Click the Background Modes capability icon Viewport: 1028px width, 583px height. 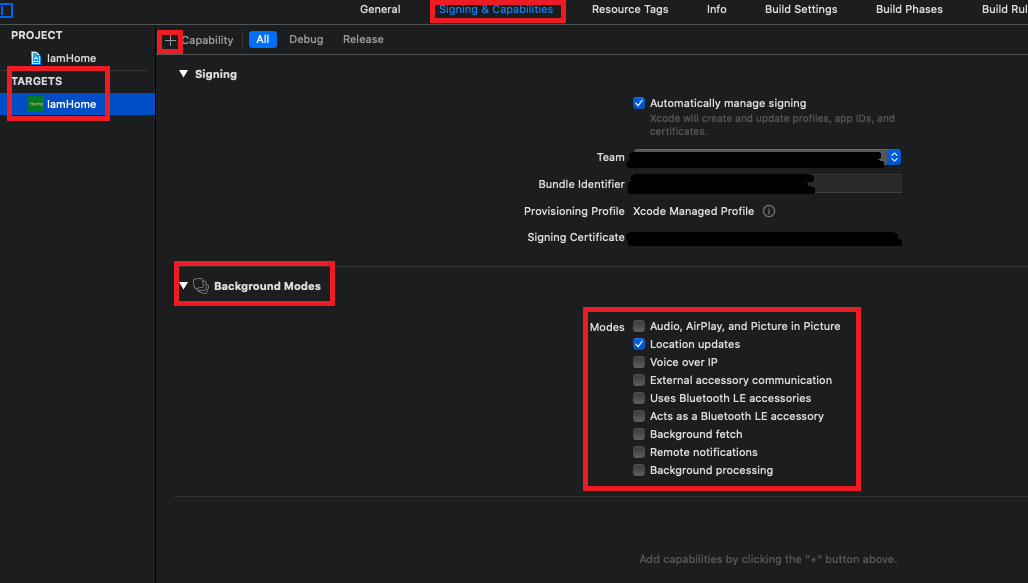201,286
